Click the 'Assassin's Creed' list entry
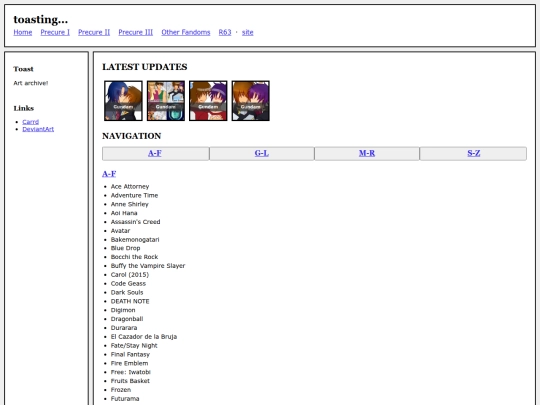Screen dimensions: 540x405 coord(135,222)
